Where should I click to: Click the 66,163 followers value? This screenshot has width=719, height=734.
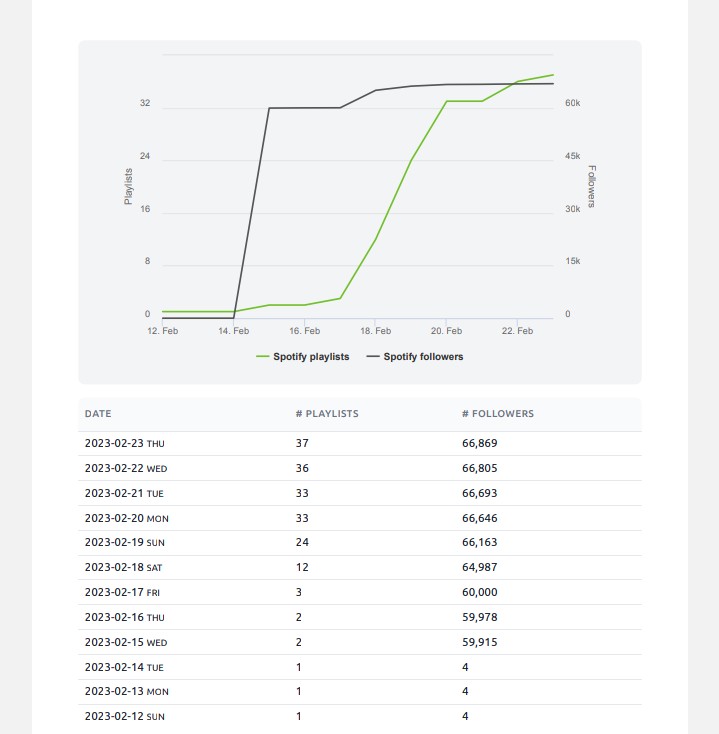[479, 543]
